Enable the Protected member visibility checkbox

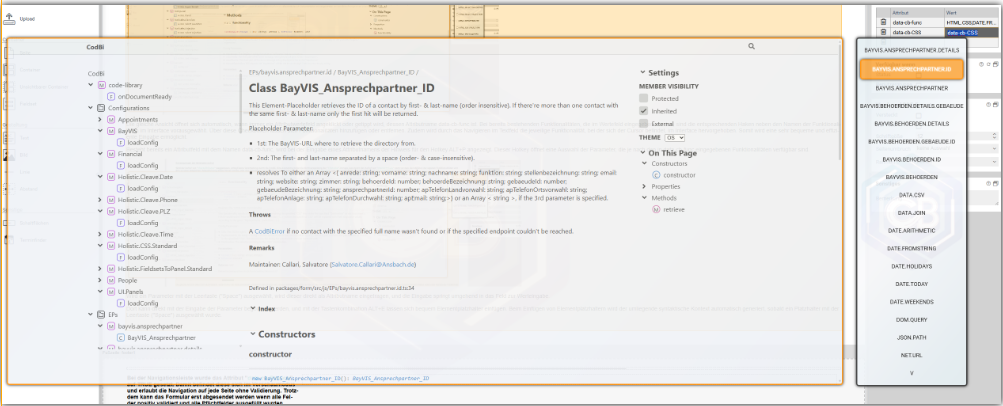(644, 99)
